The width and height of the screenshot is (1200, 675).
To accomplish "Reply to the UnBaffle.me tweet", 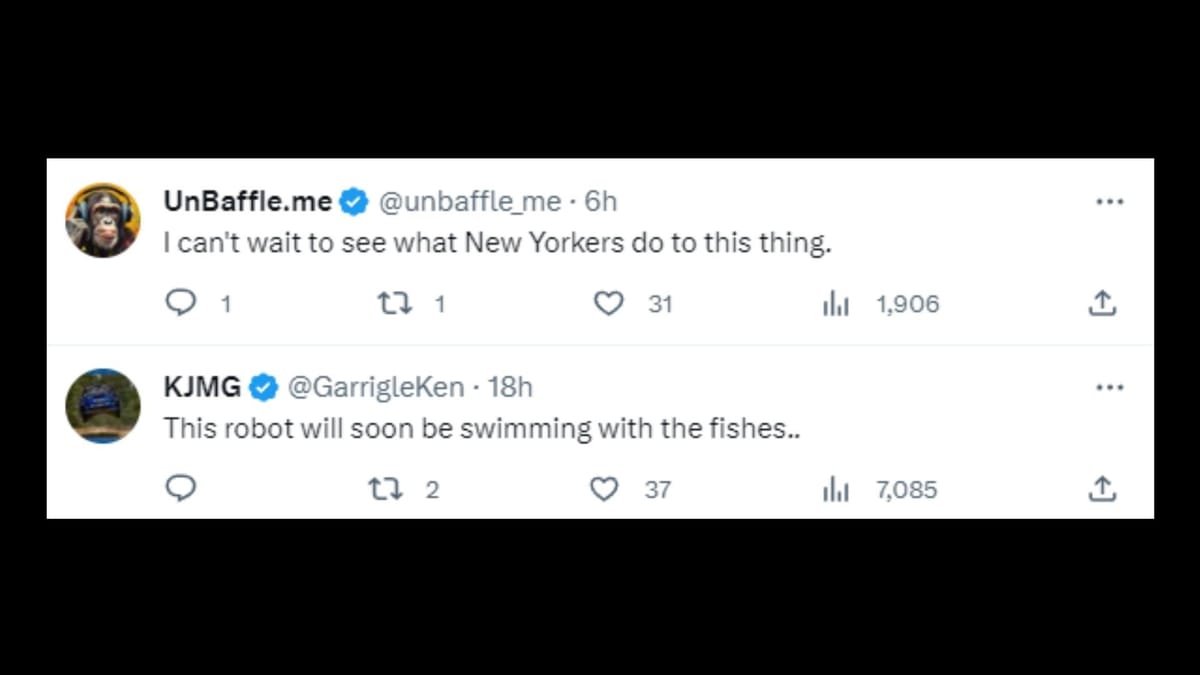I will coord(180,303).
